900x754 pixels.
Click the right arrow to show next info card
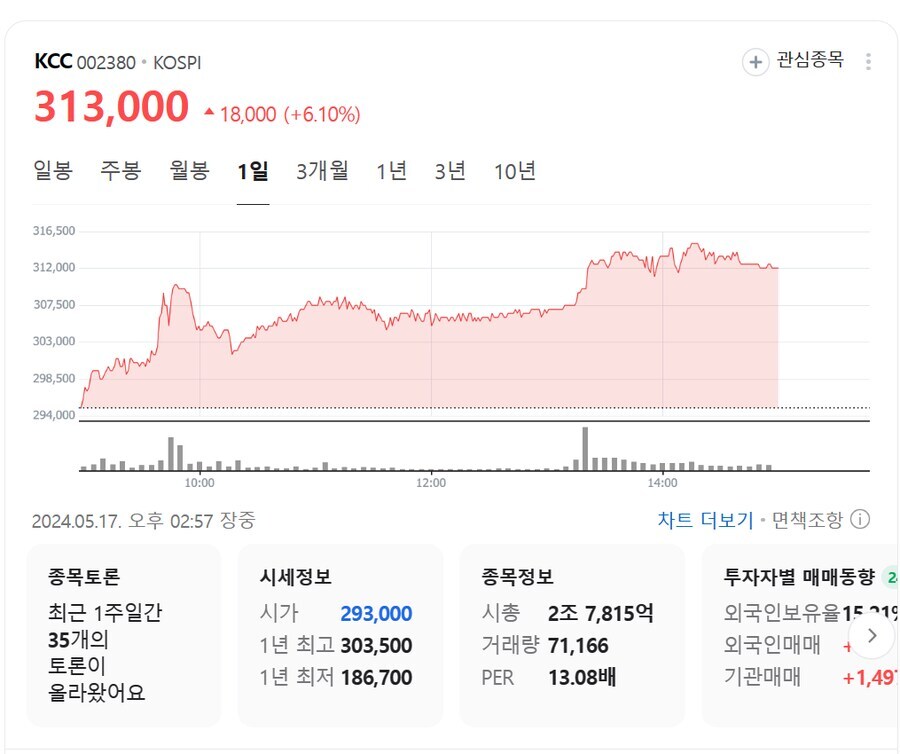[872, 636]
